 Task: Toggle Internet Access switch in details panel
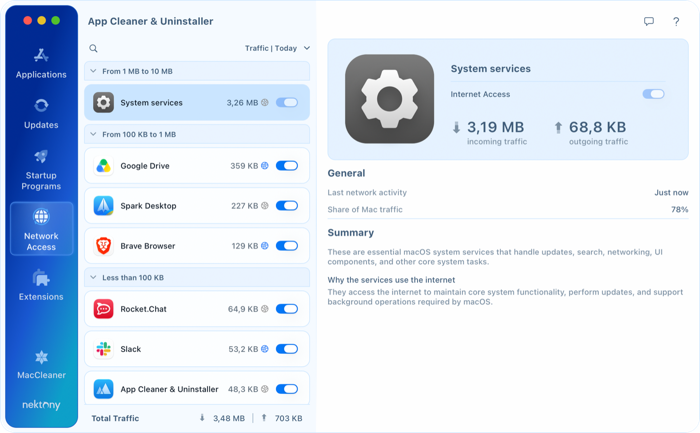pyautogui.click(x=653, y=94)
